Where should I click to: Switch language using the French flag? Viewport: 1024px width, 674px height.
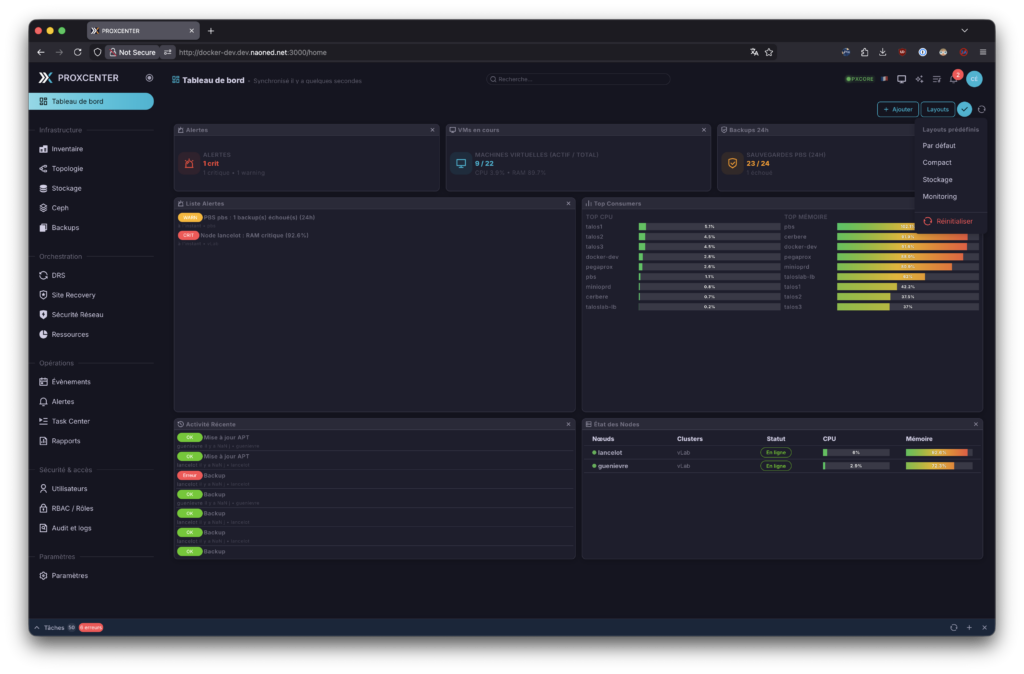click(883, 79)
